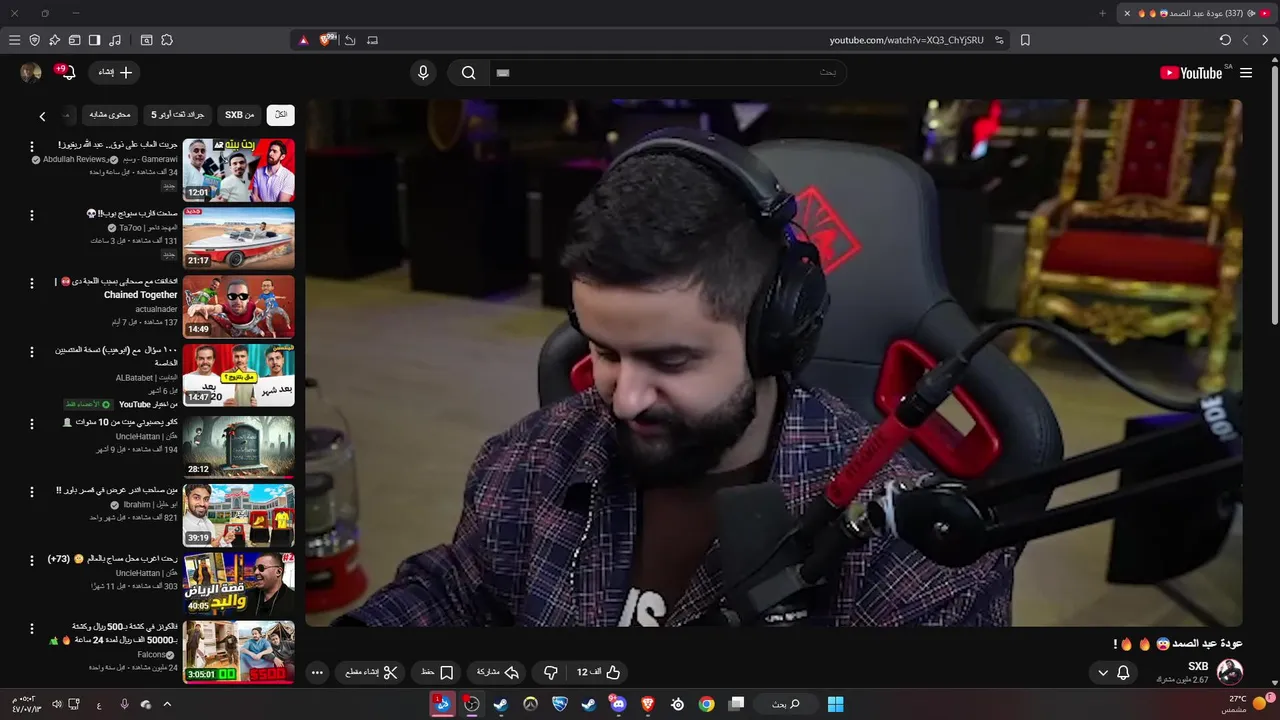Open options for the tombstone UncleHattan video
This screenshot has height=720, width=1280.
tap(31, 423)
